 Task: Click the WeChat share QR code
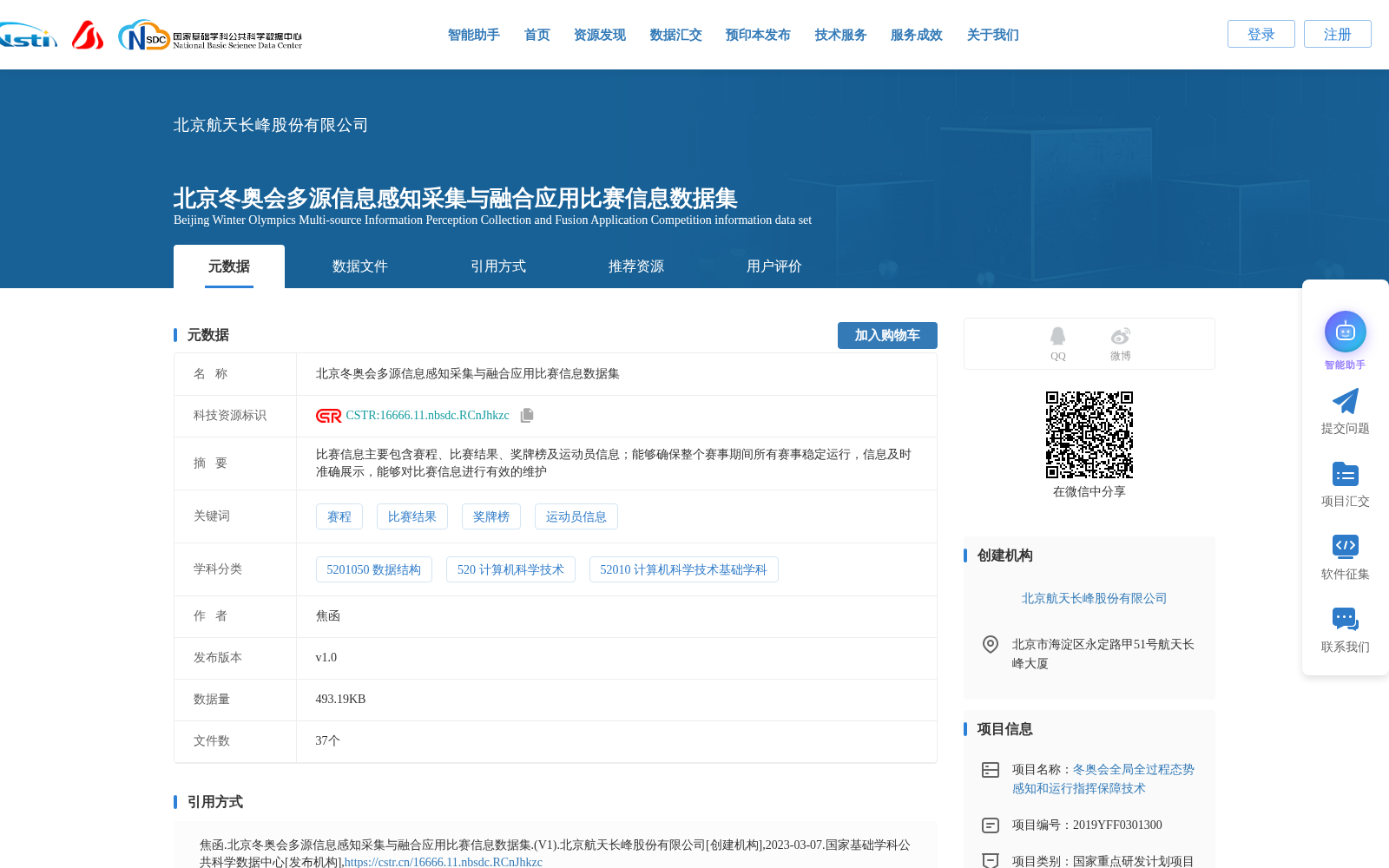click(x=1089, y=435)
